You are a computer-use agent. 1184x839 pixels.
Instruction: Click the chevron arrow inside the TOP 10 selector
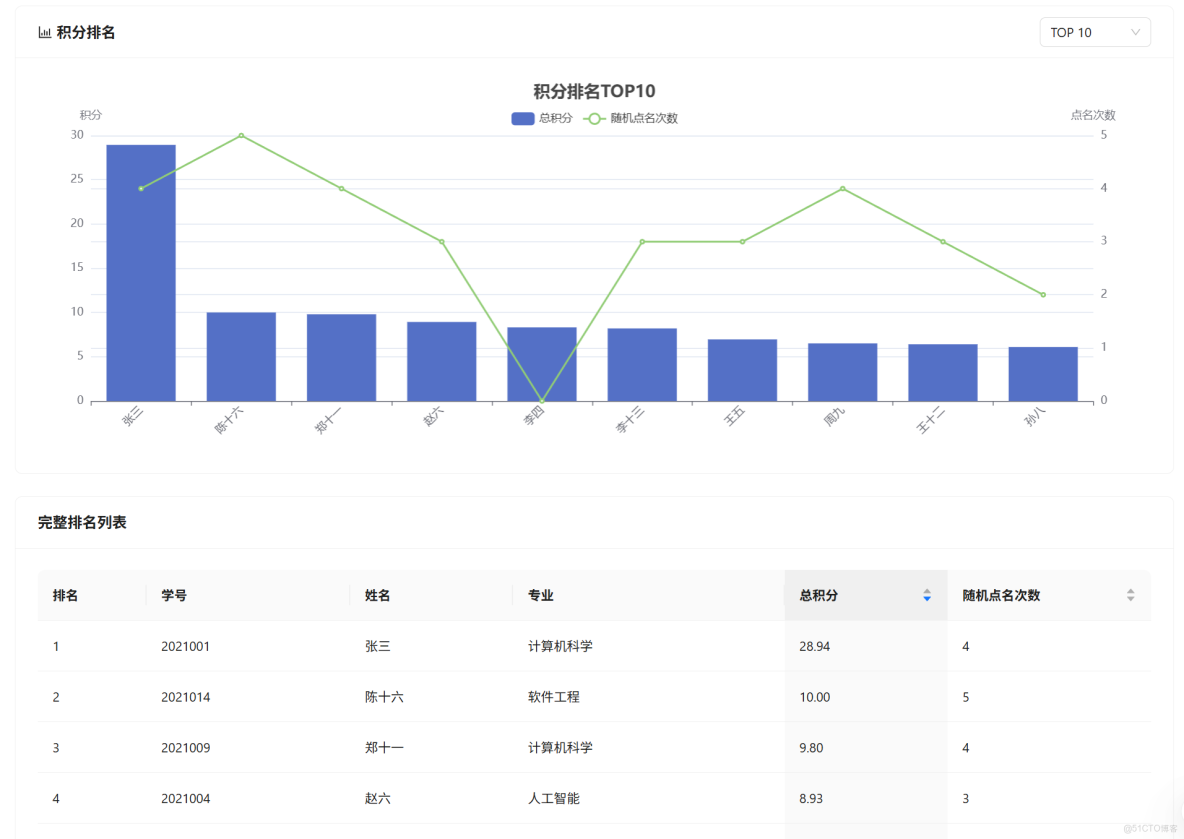1137,32
